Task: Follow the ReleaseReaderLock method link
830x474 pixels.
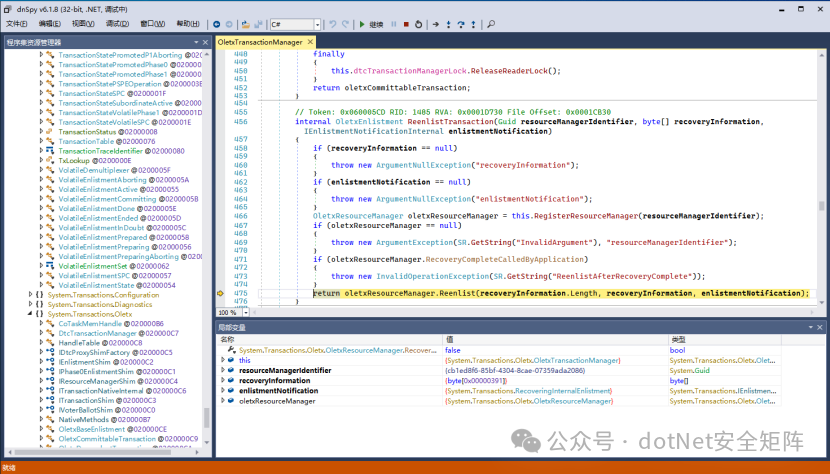Action: pos(509,70)
